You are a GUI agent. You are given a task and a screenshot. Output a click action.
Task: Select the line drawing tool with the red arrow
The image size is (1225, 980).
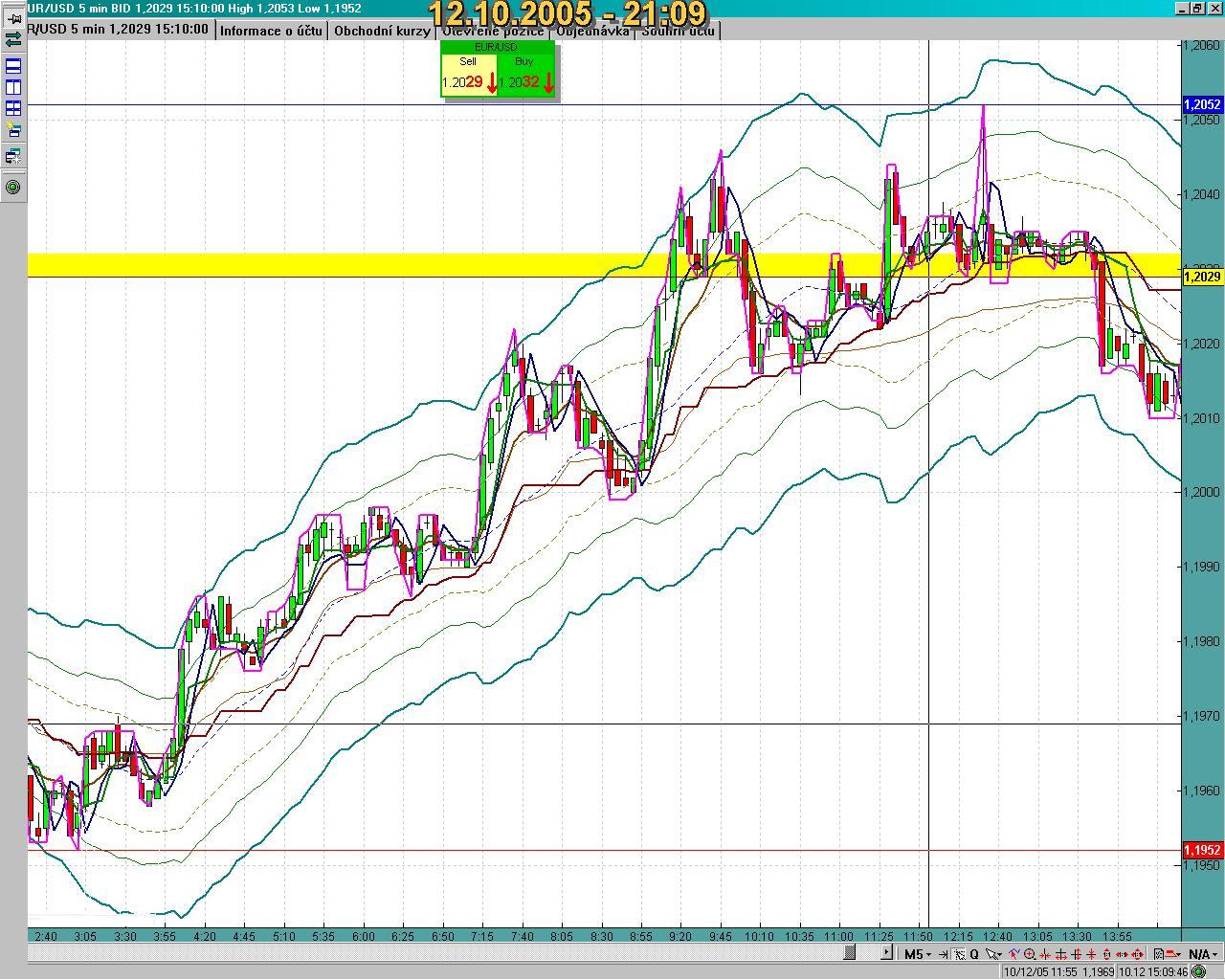pyautogui.click(x=1014, y=954)
